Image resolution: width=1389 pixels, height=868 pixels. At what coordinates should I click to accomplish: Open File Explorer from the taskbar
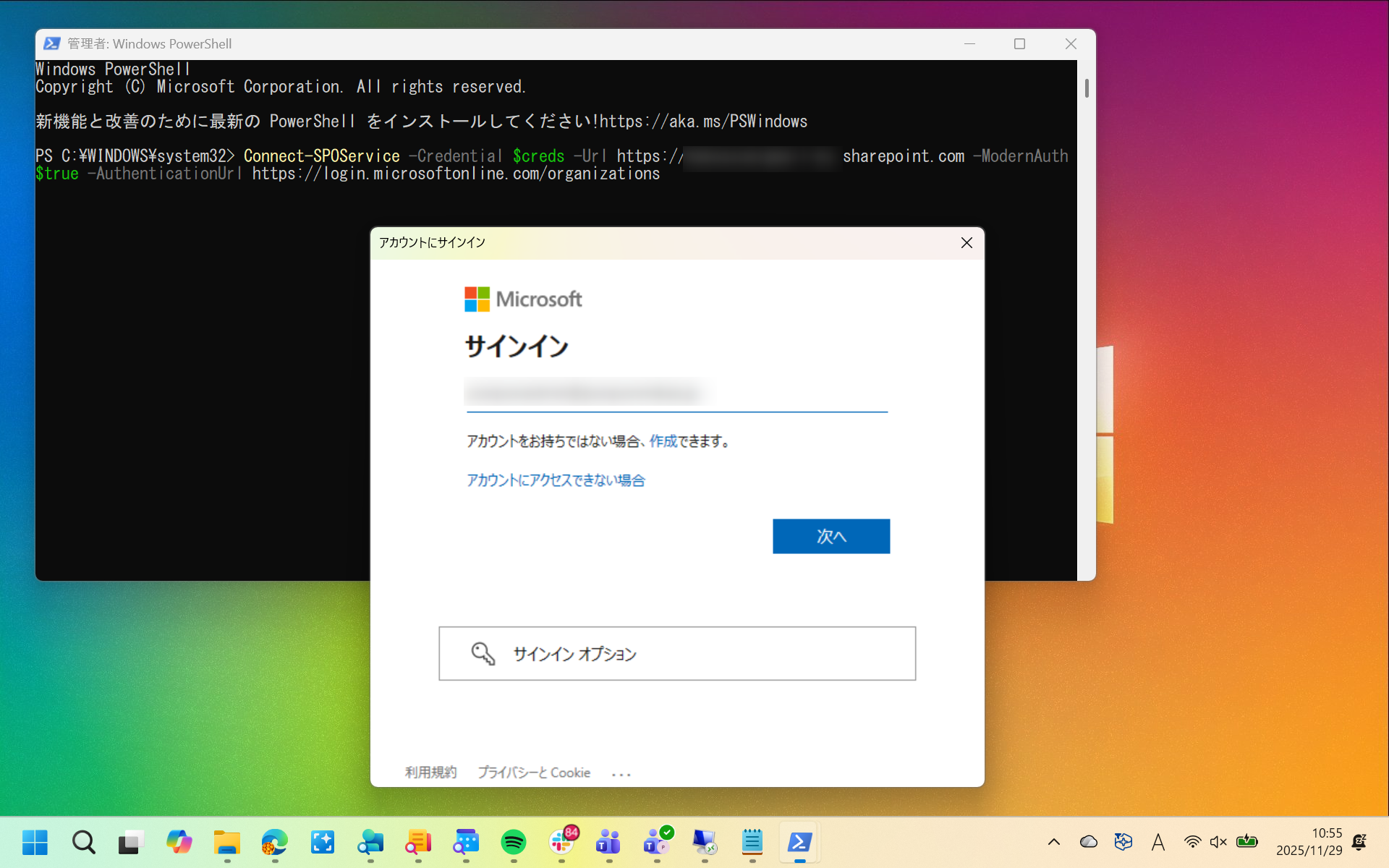(x=226, y=842)
